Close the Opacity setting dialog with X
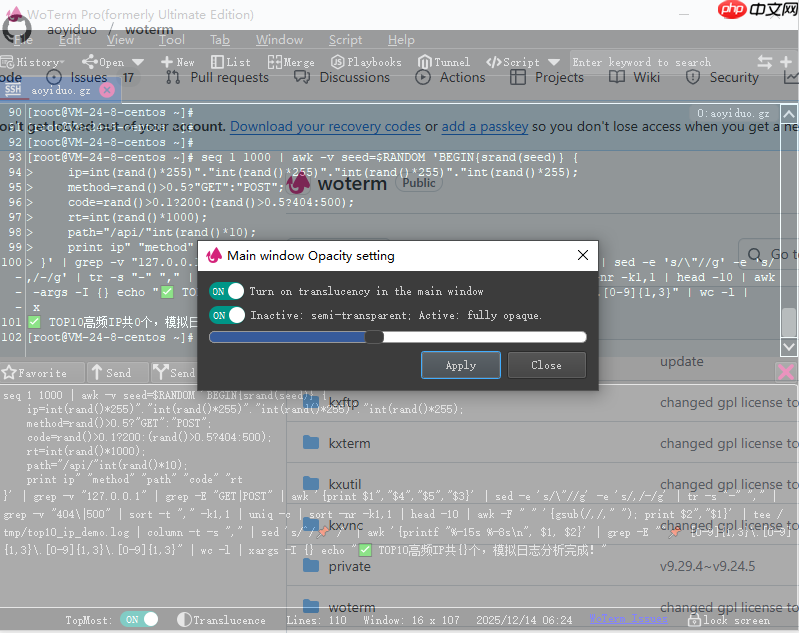 coord(583,255)
